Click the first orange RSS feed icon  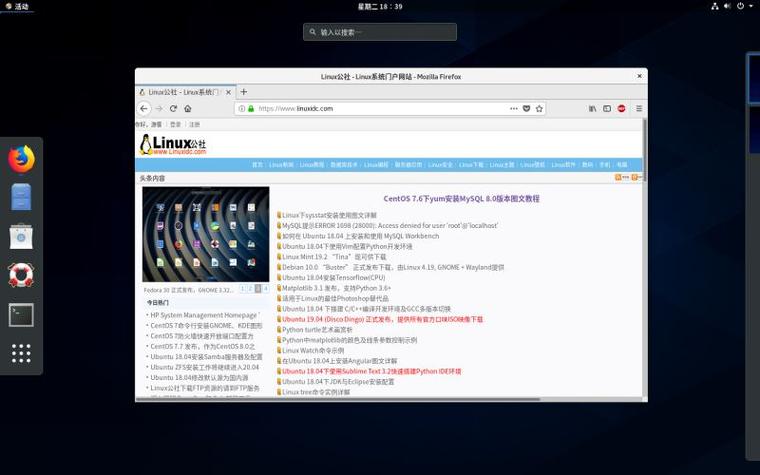tap(618, 177)
